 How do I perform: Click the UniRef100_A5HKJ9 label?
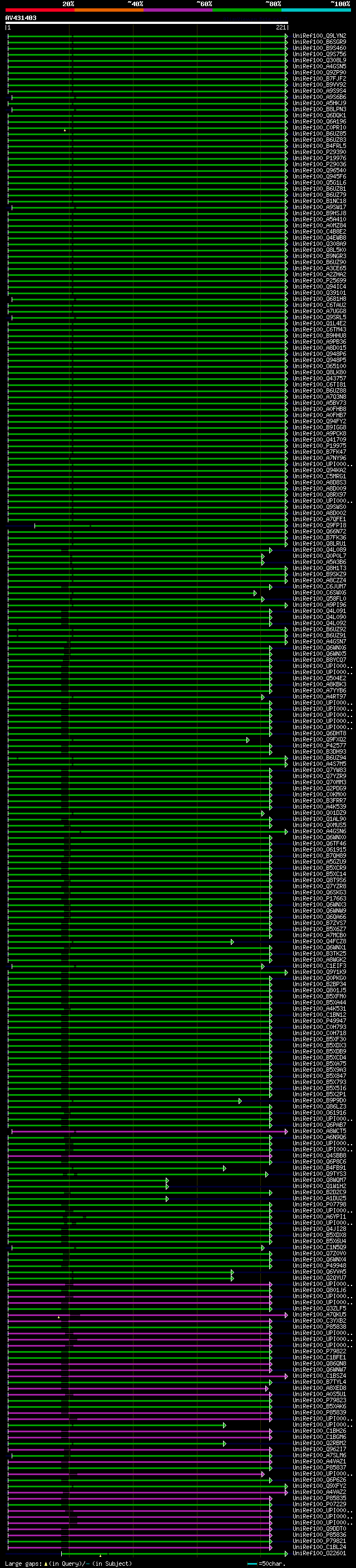click(x=319, y=103)
